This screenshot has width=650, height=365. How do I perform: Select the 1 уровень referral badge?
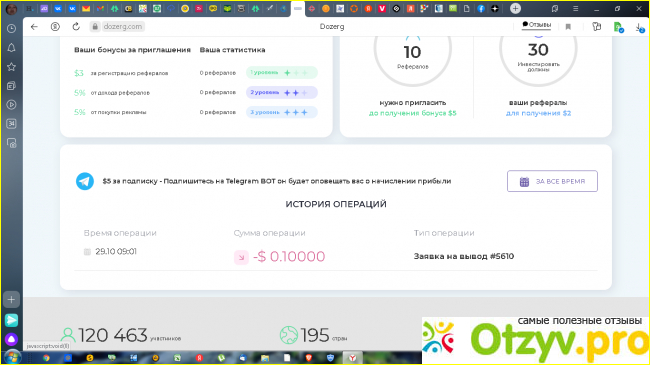point(281,73)
